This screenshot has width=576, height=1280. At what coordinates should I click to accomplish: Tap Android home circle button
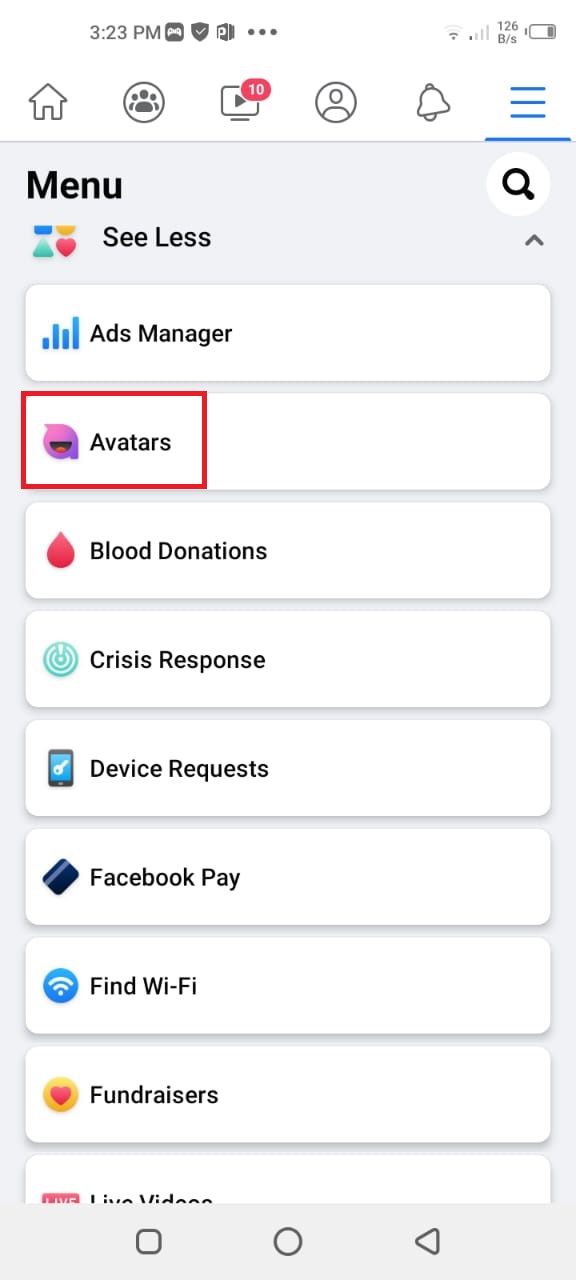point(288,1241)
